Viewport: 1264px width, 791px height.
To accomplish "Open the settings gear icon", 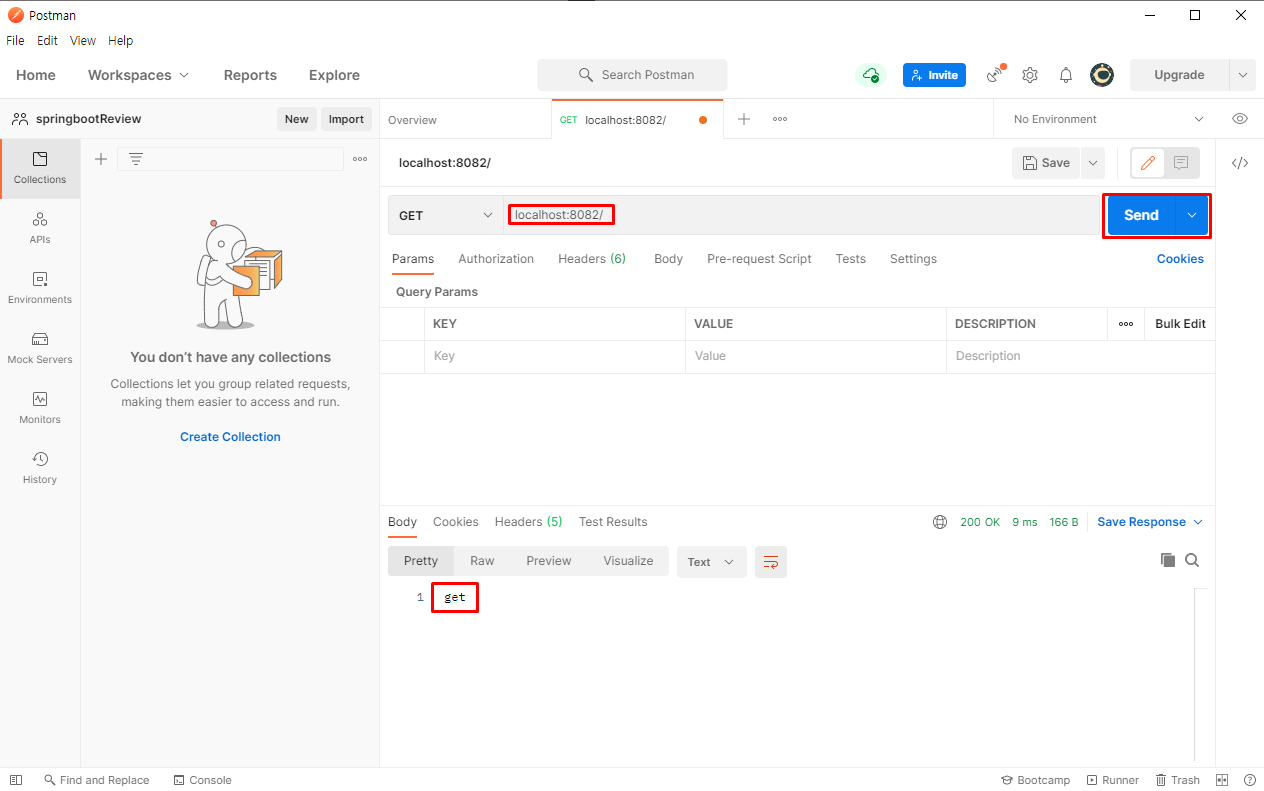I will (1030, 75).
